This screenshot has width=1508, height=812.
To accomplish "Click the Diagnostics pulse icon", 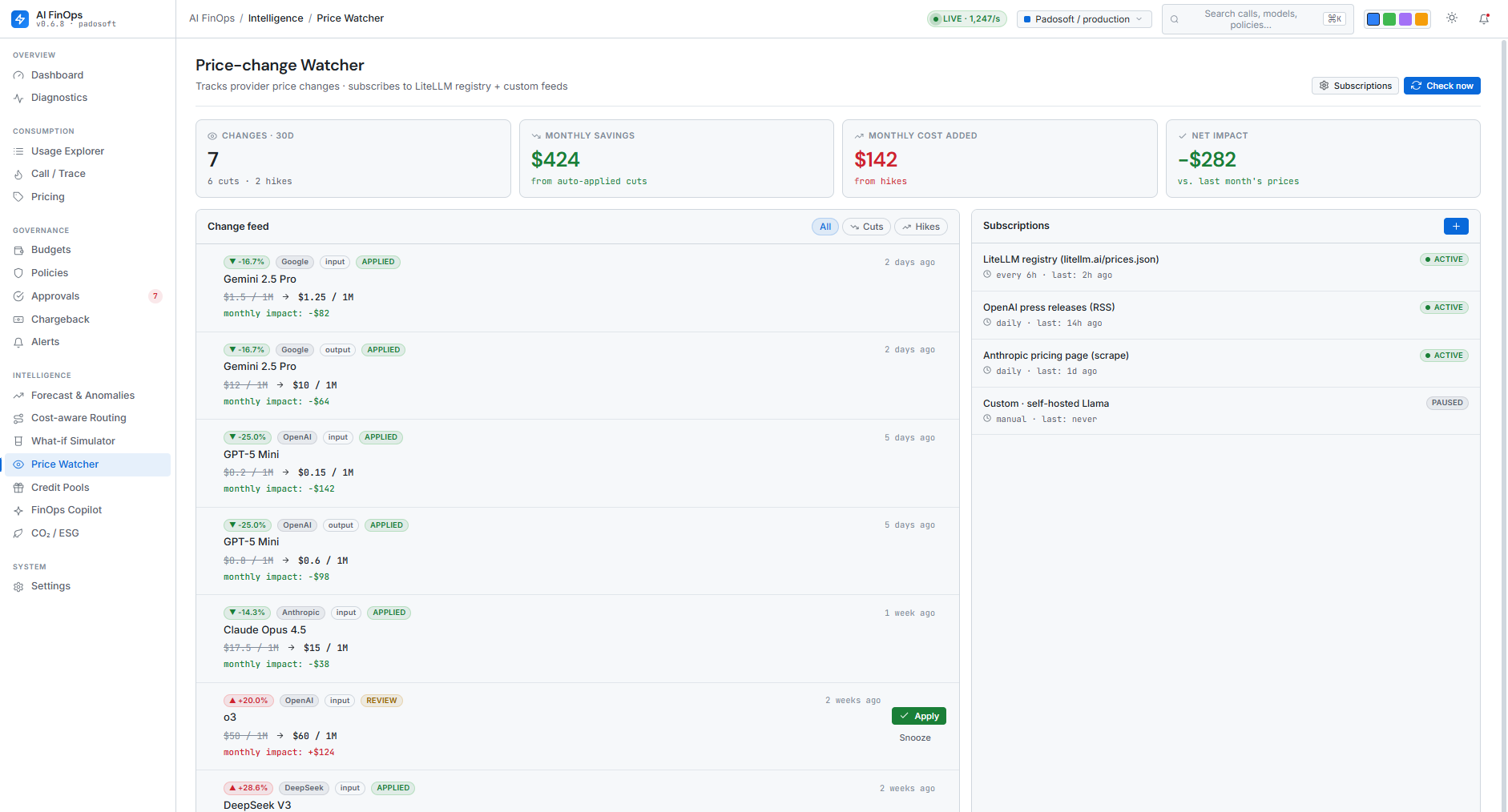I will point(18,98).
